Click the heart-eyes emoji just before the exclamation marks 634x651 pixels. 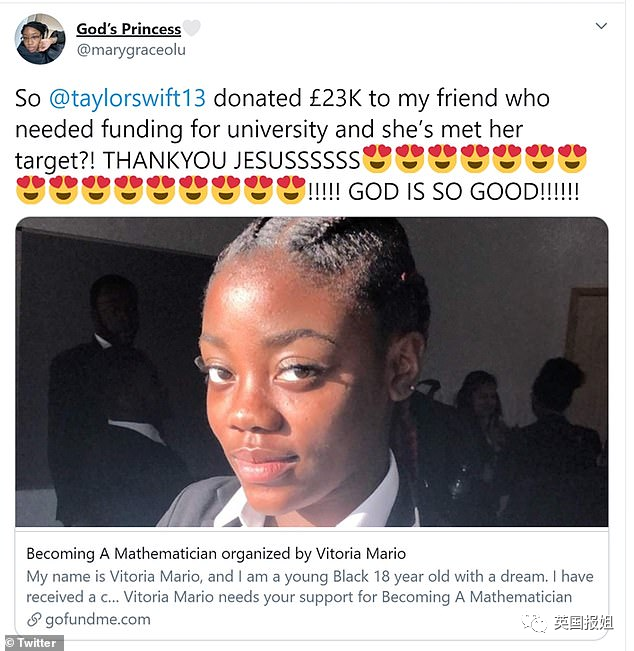pos(291,190)
